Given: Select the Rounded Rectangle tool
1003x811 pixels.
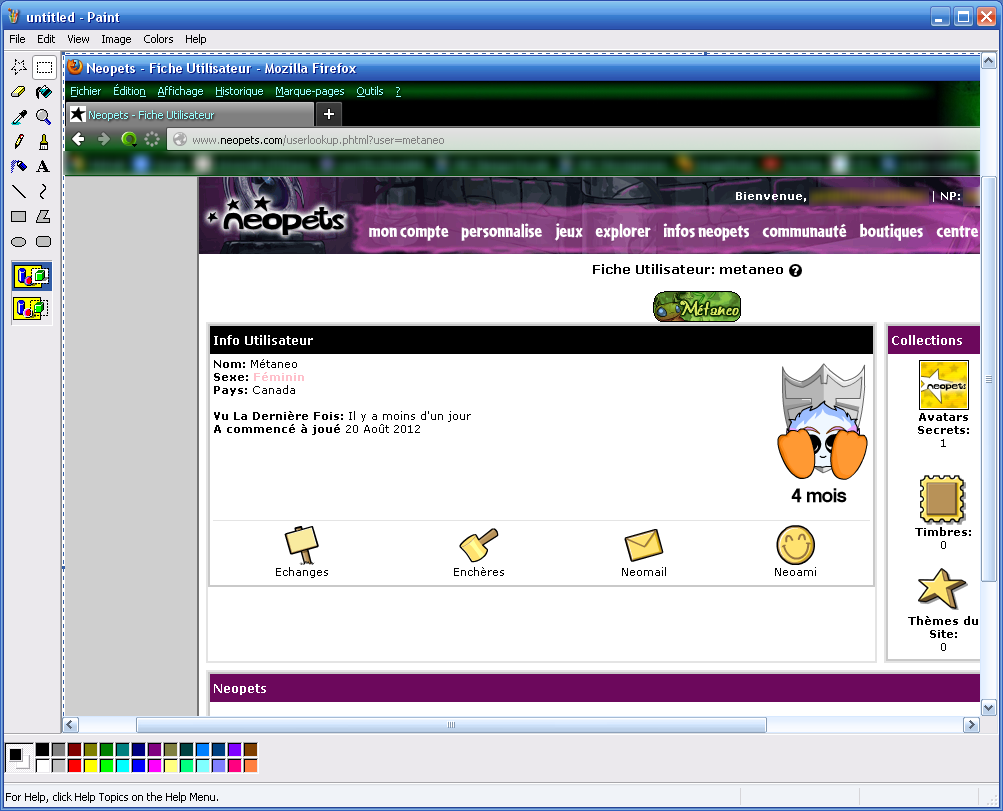Looking at the screenshot, I should (43, 241).
